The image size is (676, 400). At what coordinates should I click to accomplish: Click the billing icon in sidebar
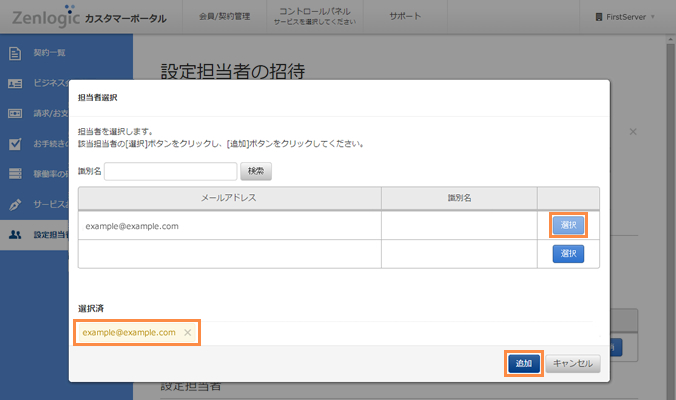[x=15, y=113]
